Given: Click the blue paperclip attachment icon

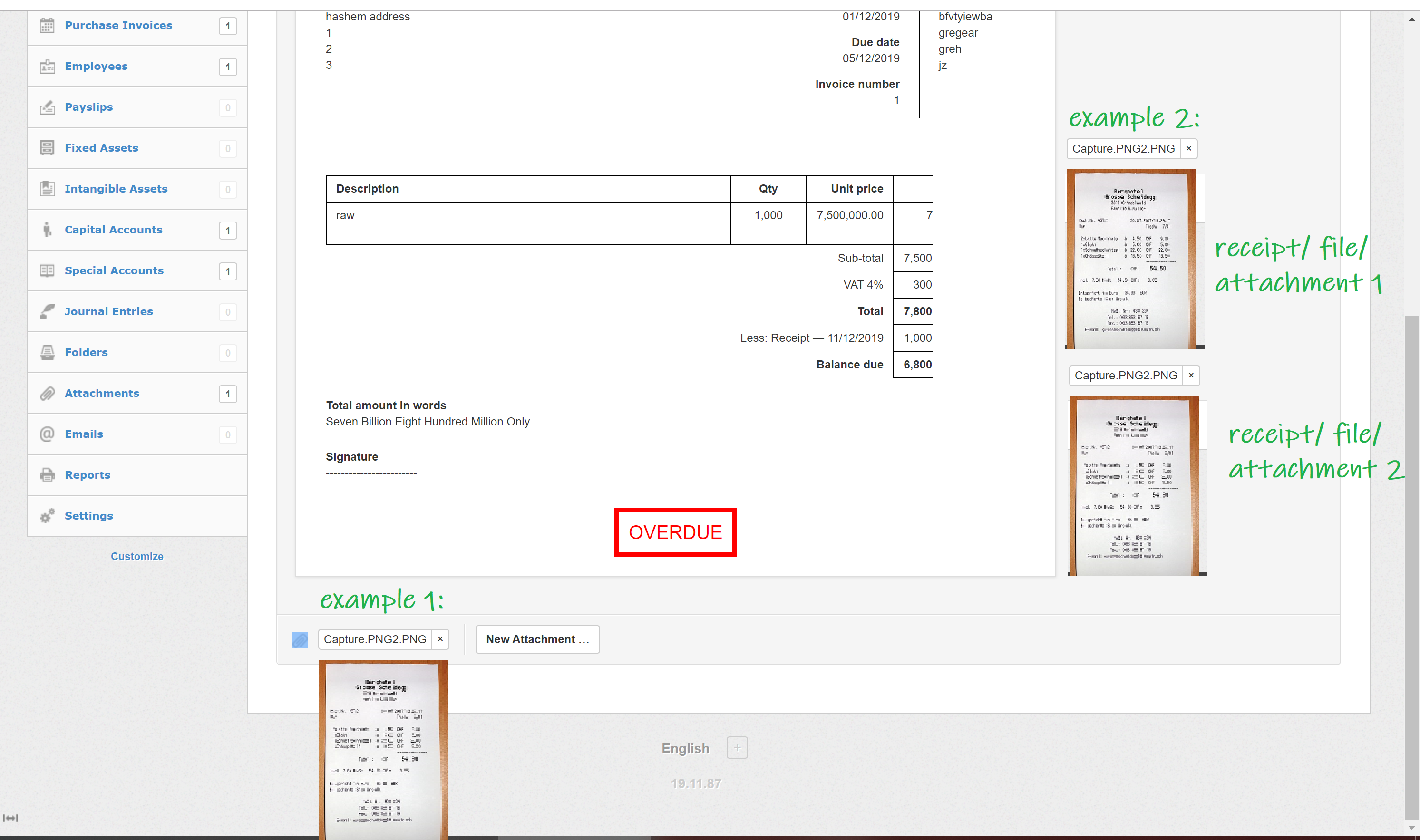Looking at the screenshot, I should [x=300, y=639].
